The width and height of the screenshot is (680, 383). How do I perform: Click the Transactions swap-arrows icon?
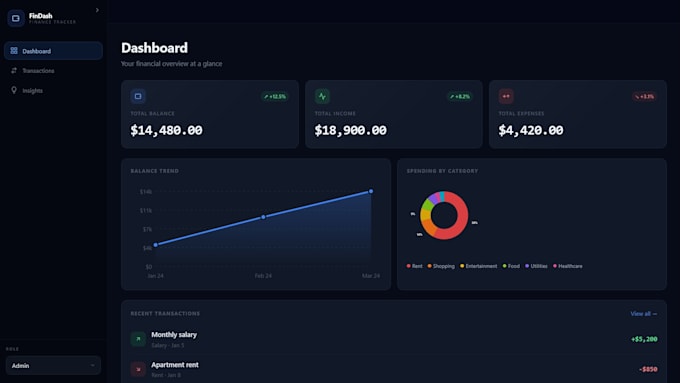tap(14, 70)
